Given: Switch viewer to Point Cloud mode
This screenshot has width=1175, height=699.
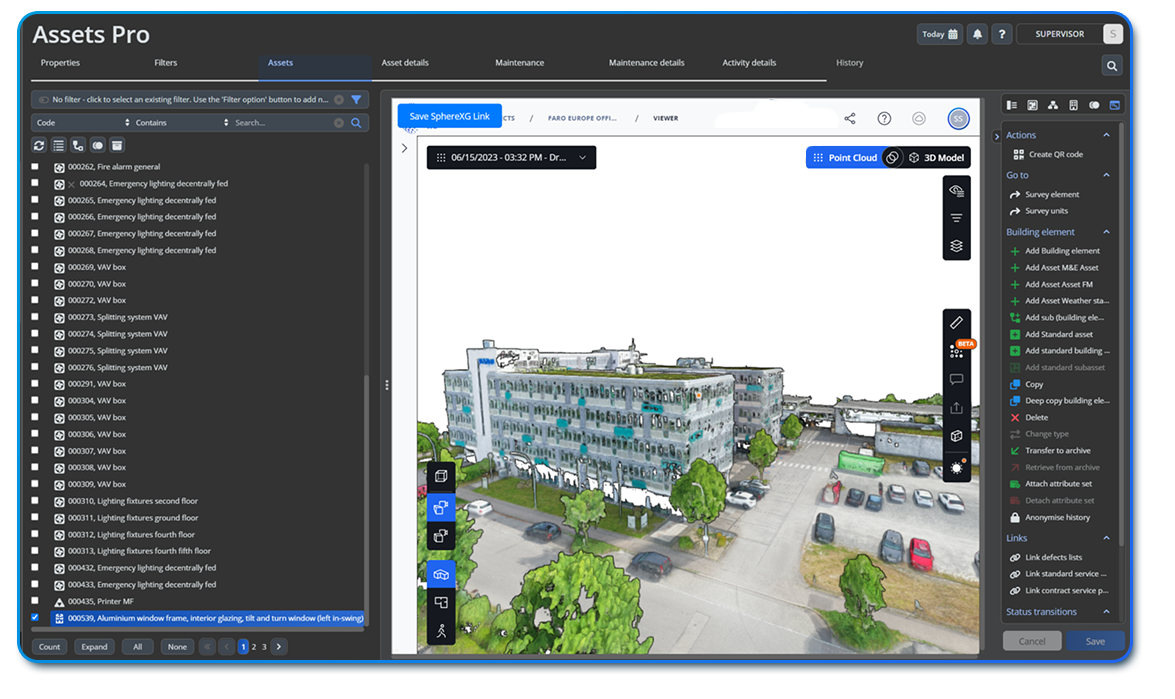Looking at the screenshot, I should pos(845,157).
